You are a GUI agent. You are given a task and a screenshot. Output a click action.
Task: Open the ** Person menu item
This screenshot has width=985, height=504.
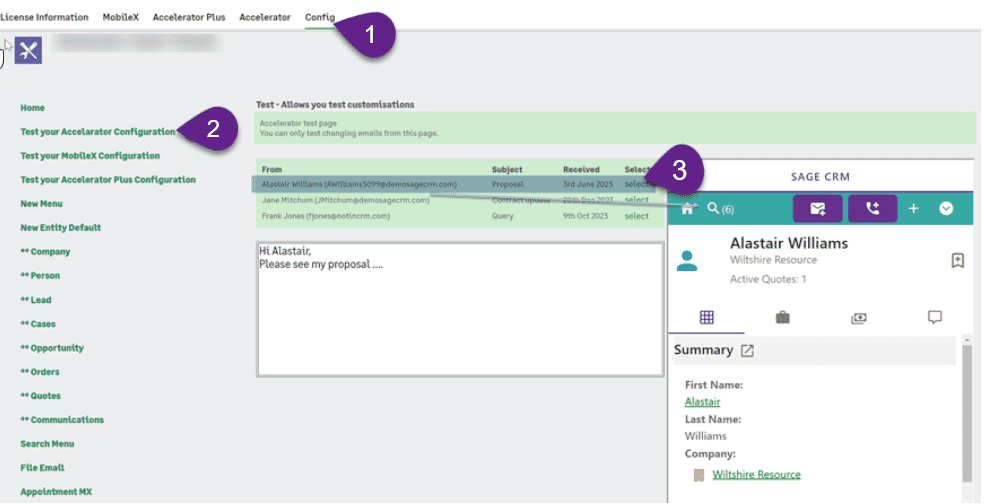click(40, 275)
